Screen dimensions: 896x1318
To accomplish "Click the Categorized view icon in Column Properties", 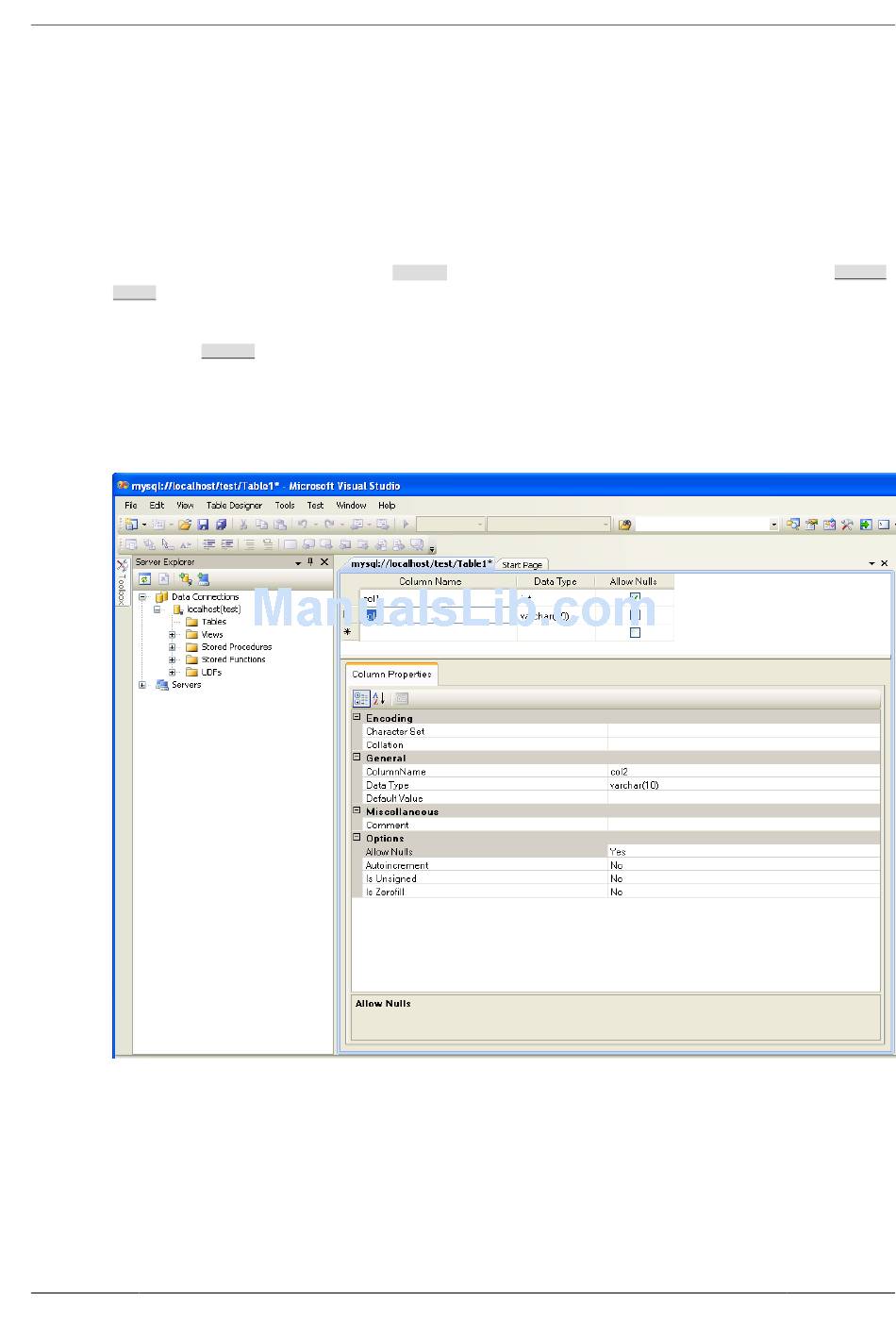I will coord(361,699).
